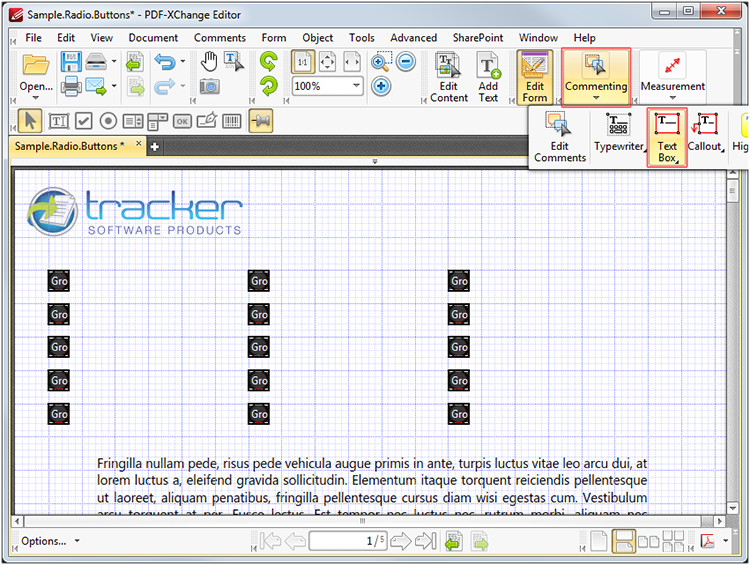Select the Barcode form tool
This screenshot has height=565, width=750.
(232, 121)
